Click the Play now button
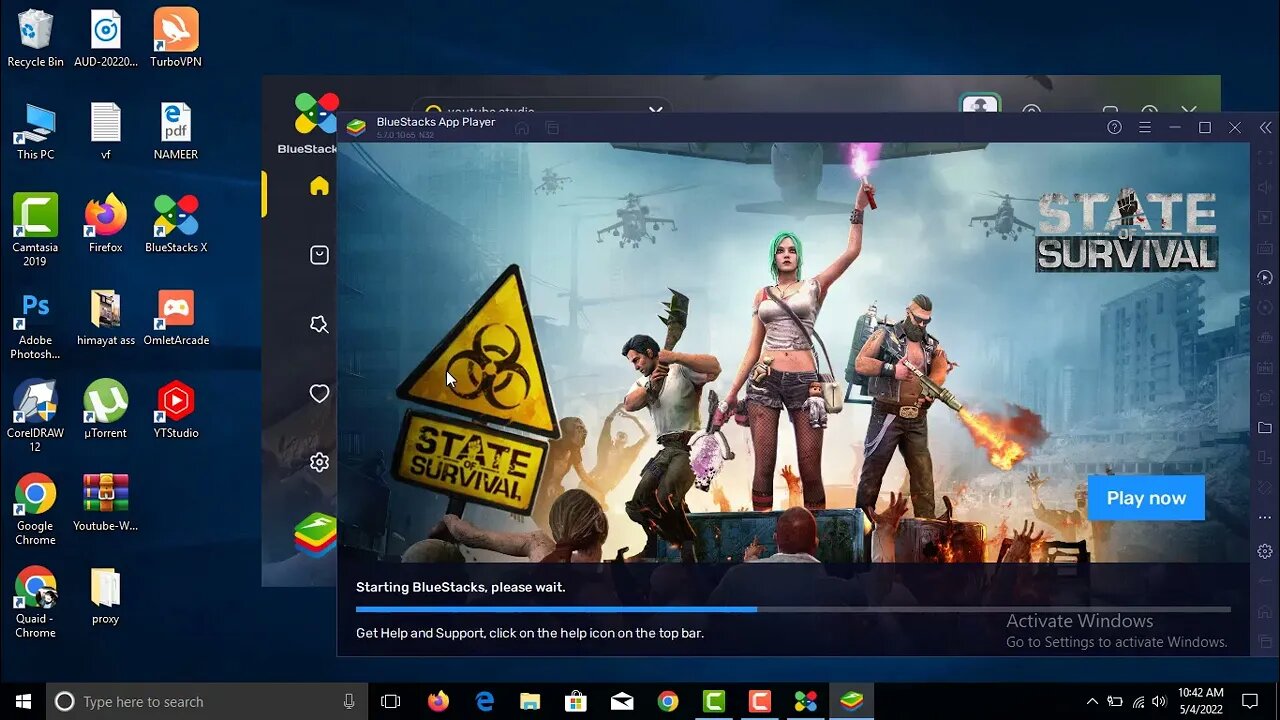Viewport: 1280px width, 720px height. coord(1146,498)
